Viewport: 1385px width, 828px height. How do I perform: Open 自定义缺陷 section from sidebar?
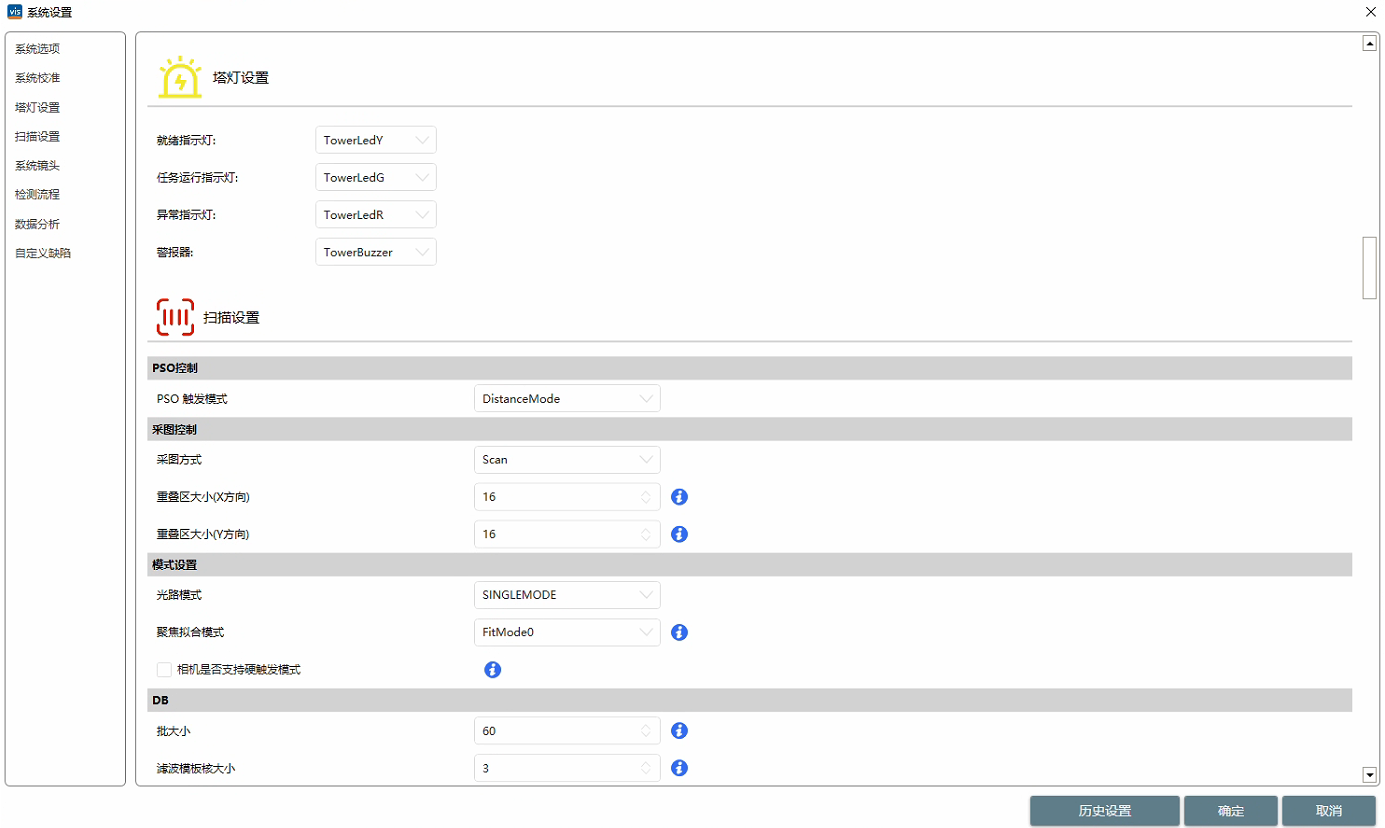click(x=43, y=253)
